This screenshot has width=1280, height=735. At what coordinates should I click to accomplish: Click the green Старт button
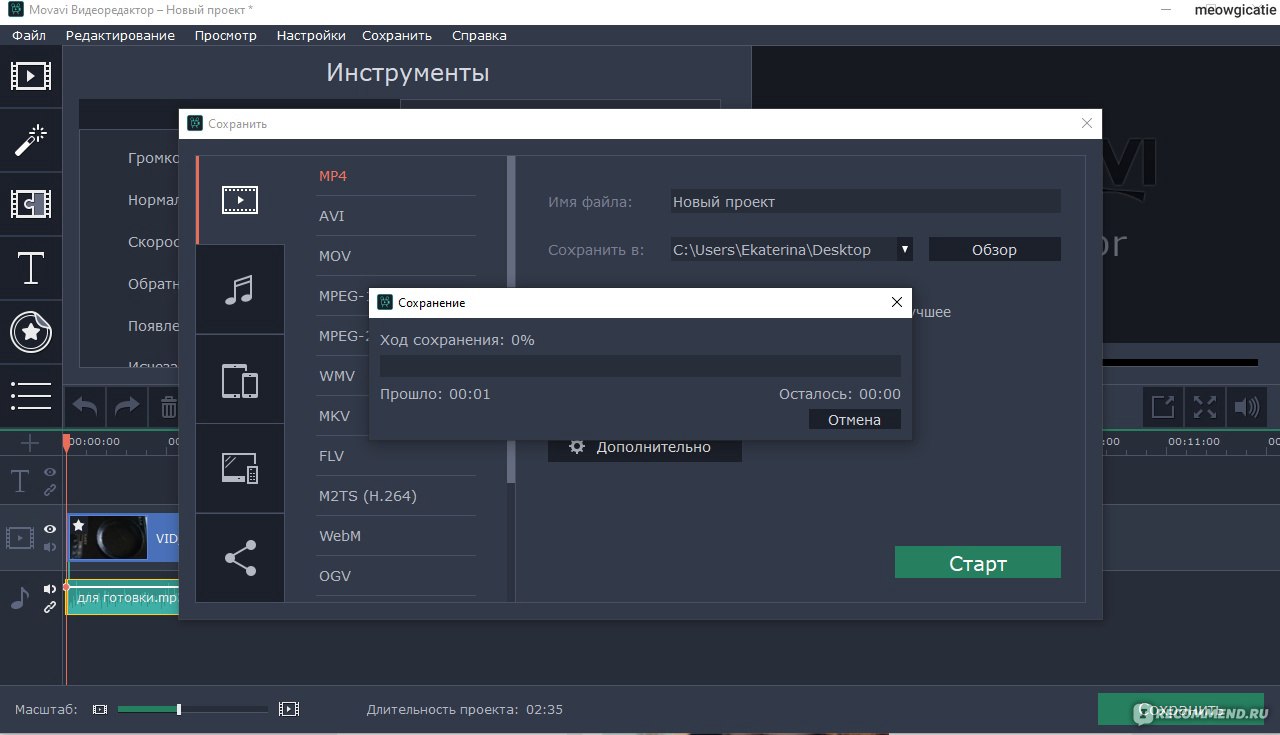click(x=977, y=562)
